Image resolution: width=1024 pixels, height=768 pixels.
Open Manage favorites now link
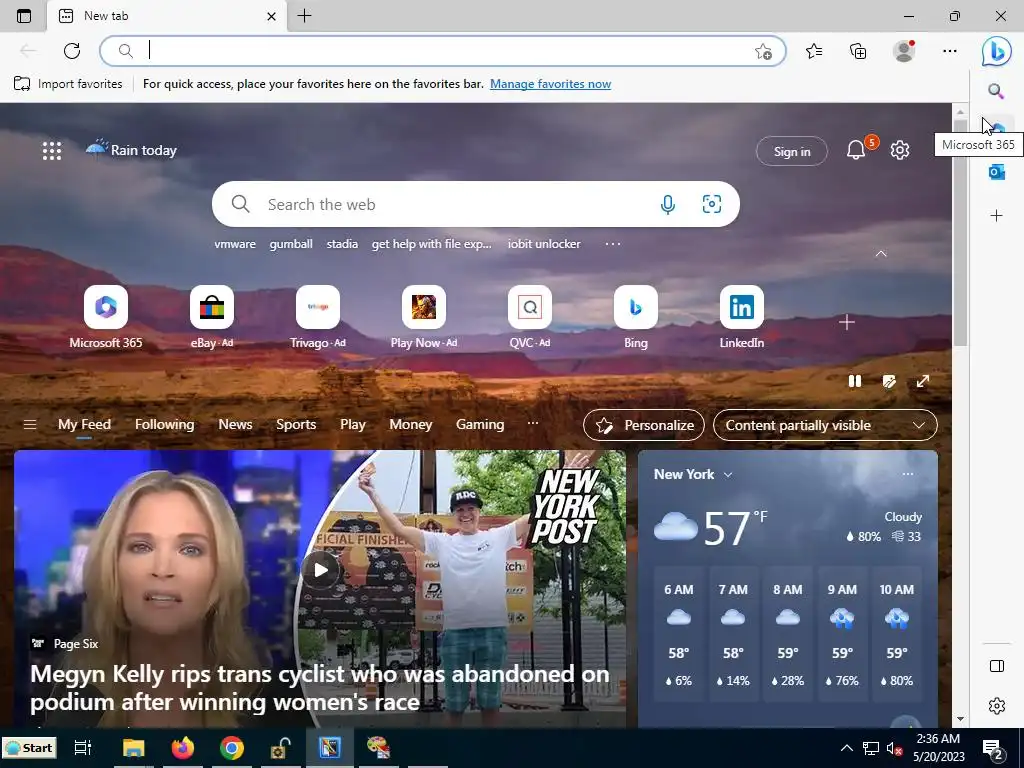(551, 84)
